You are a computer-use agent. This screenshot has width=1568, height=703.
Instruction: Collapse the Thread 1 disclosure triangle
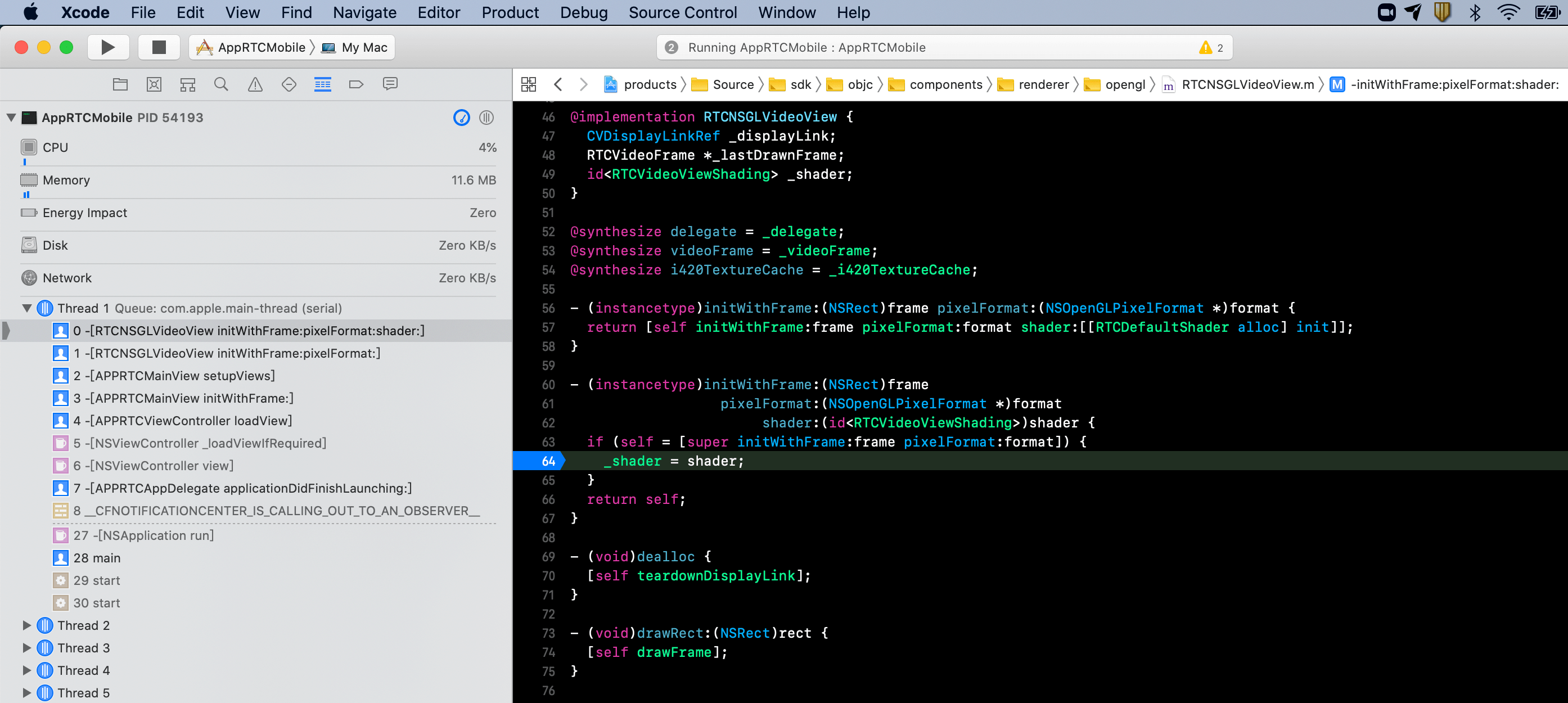tap(27, 308)
